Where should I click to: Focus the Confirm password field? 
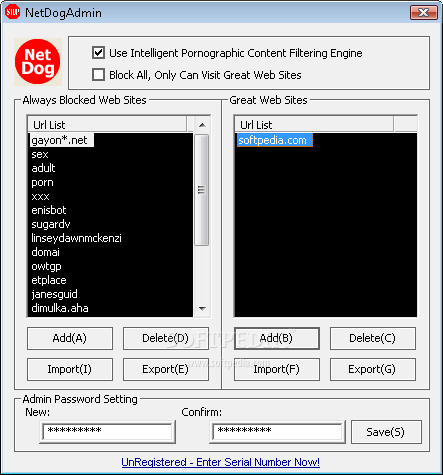(x=277, y=432)
